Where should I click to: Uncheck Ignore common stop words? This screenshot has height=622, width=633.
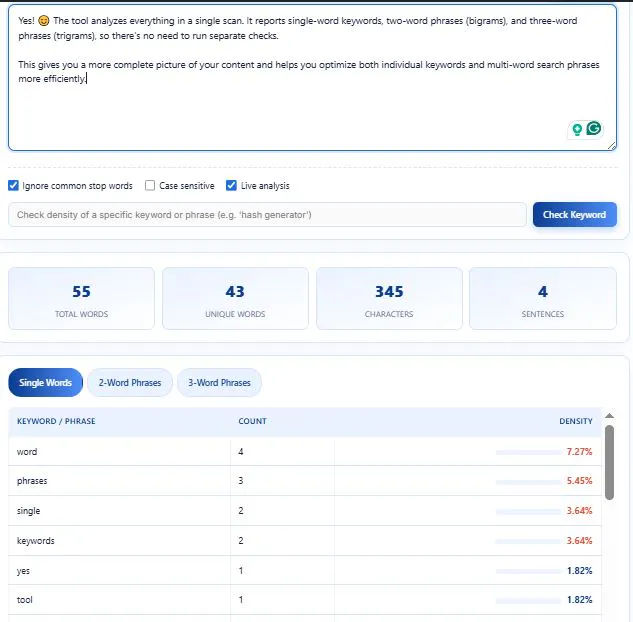pos(13,186)
